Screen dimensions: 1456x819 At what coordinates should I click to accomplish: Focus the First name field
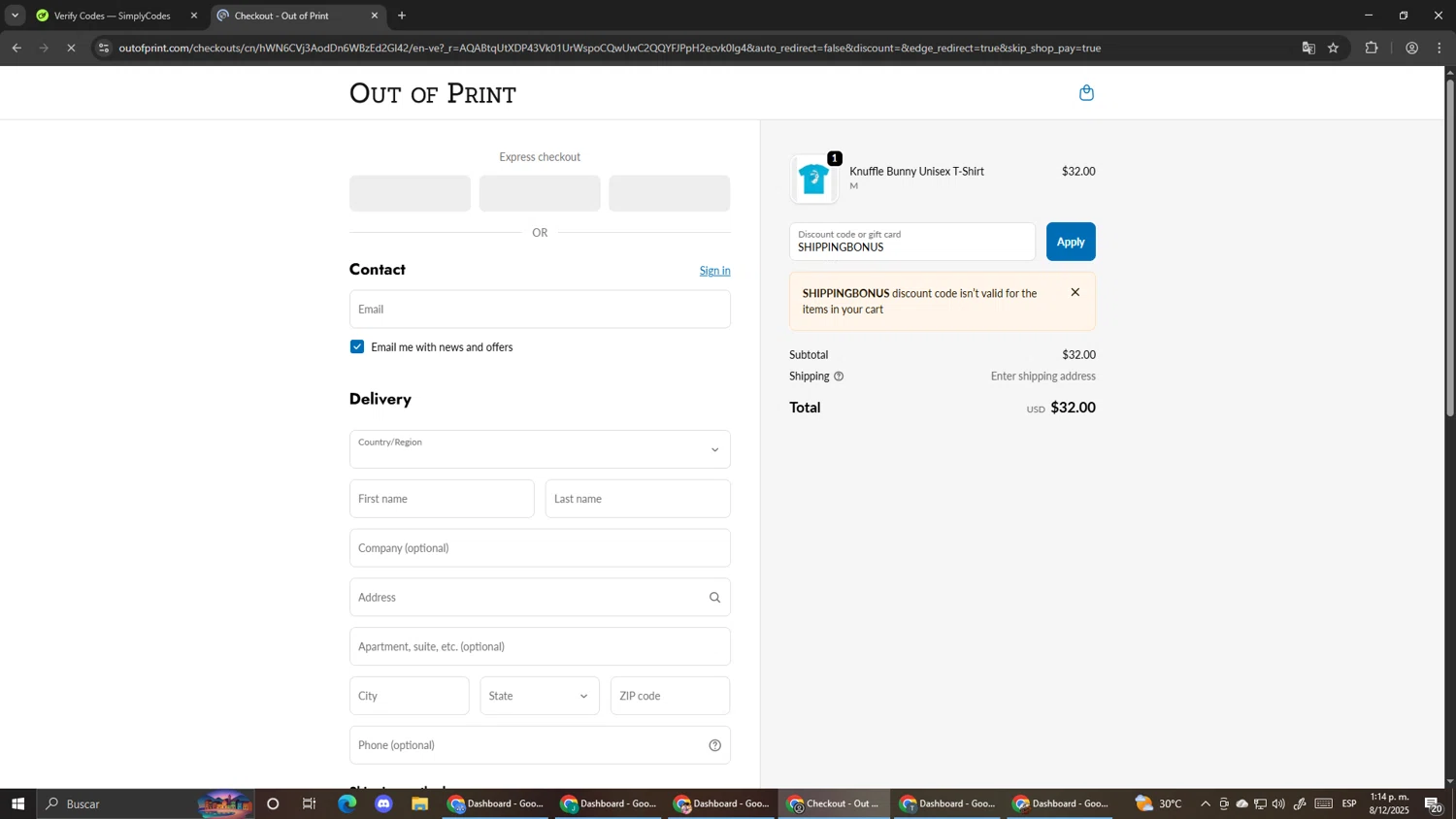[x=442, y=499]
